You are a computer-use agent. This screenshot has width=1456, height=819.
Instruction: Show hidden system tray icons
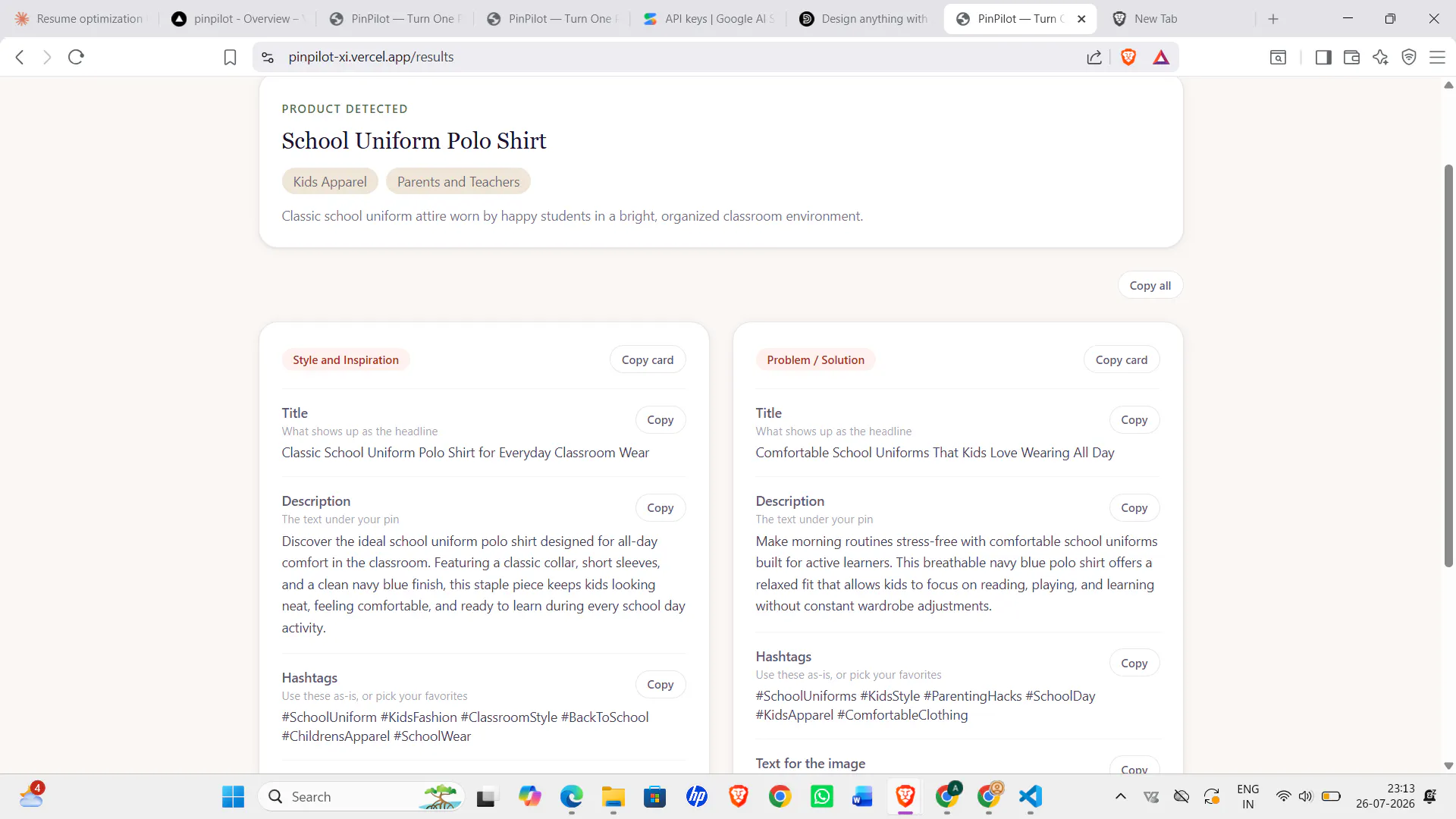click(1121, 796)
